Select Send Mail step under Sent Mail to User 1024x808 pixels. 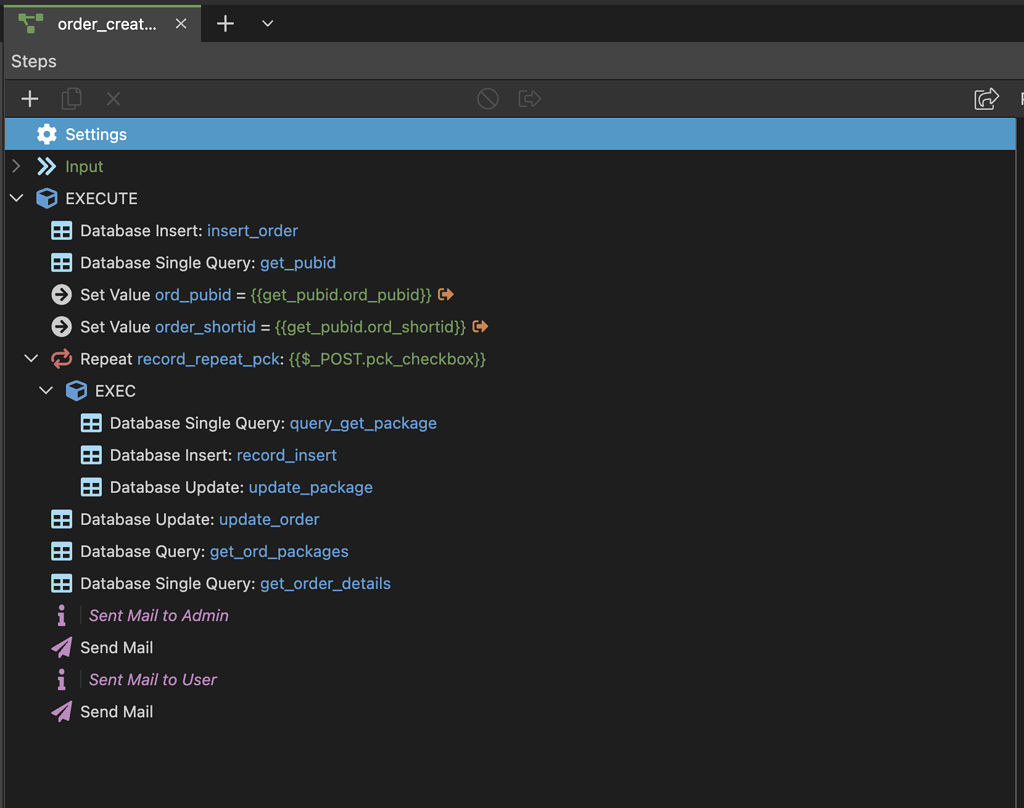point(116,712)
